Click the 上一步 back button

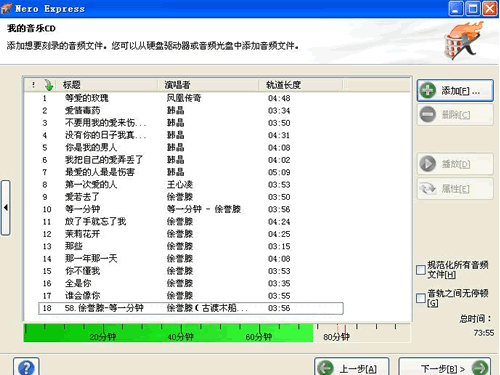352,367
